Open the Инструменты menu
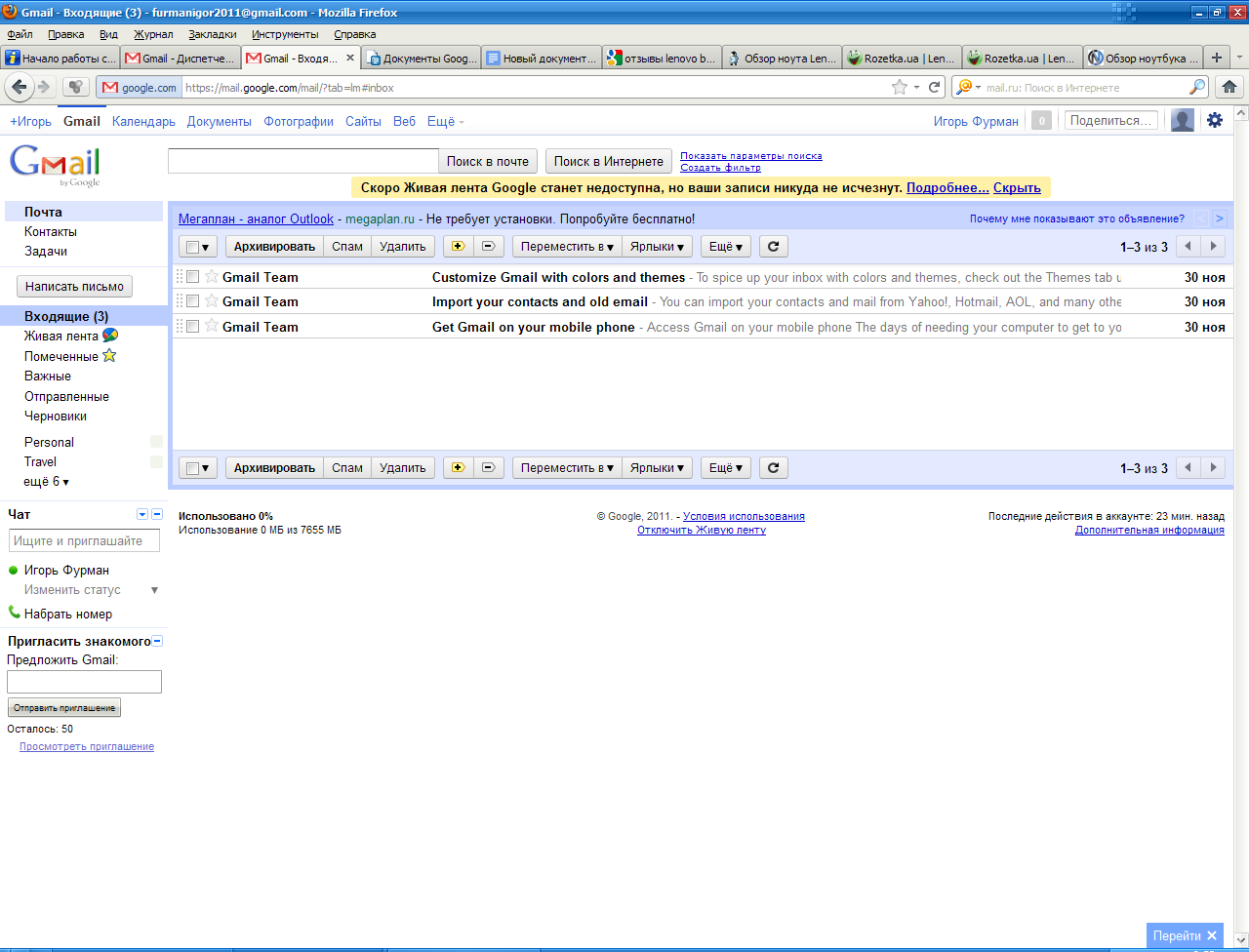1249x952 pixels. pos(285,34)
